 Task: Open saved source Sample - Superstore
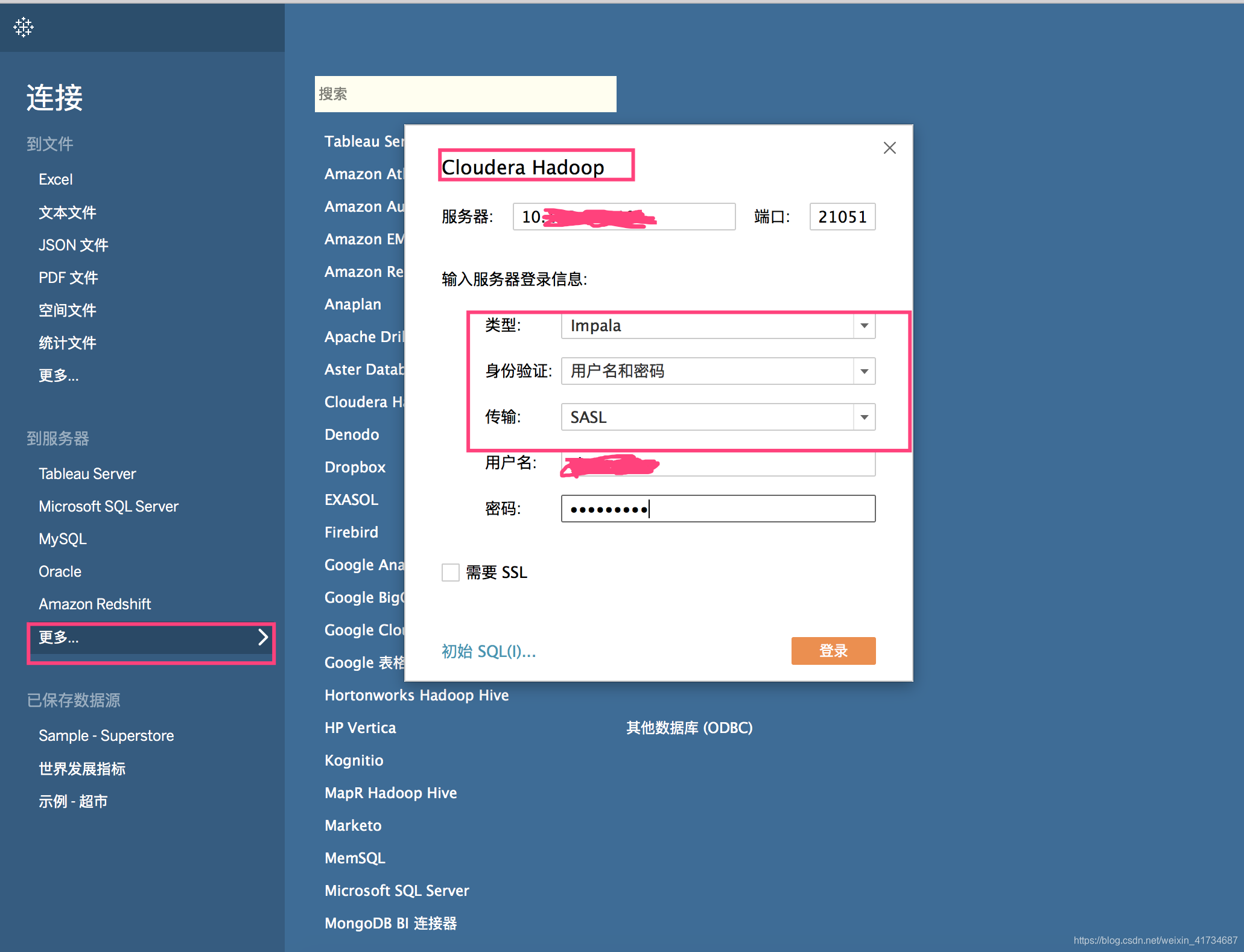coord(106,735)
